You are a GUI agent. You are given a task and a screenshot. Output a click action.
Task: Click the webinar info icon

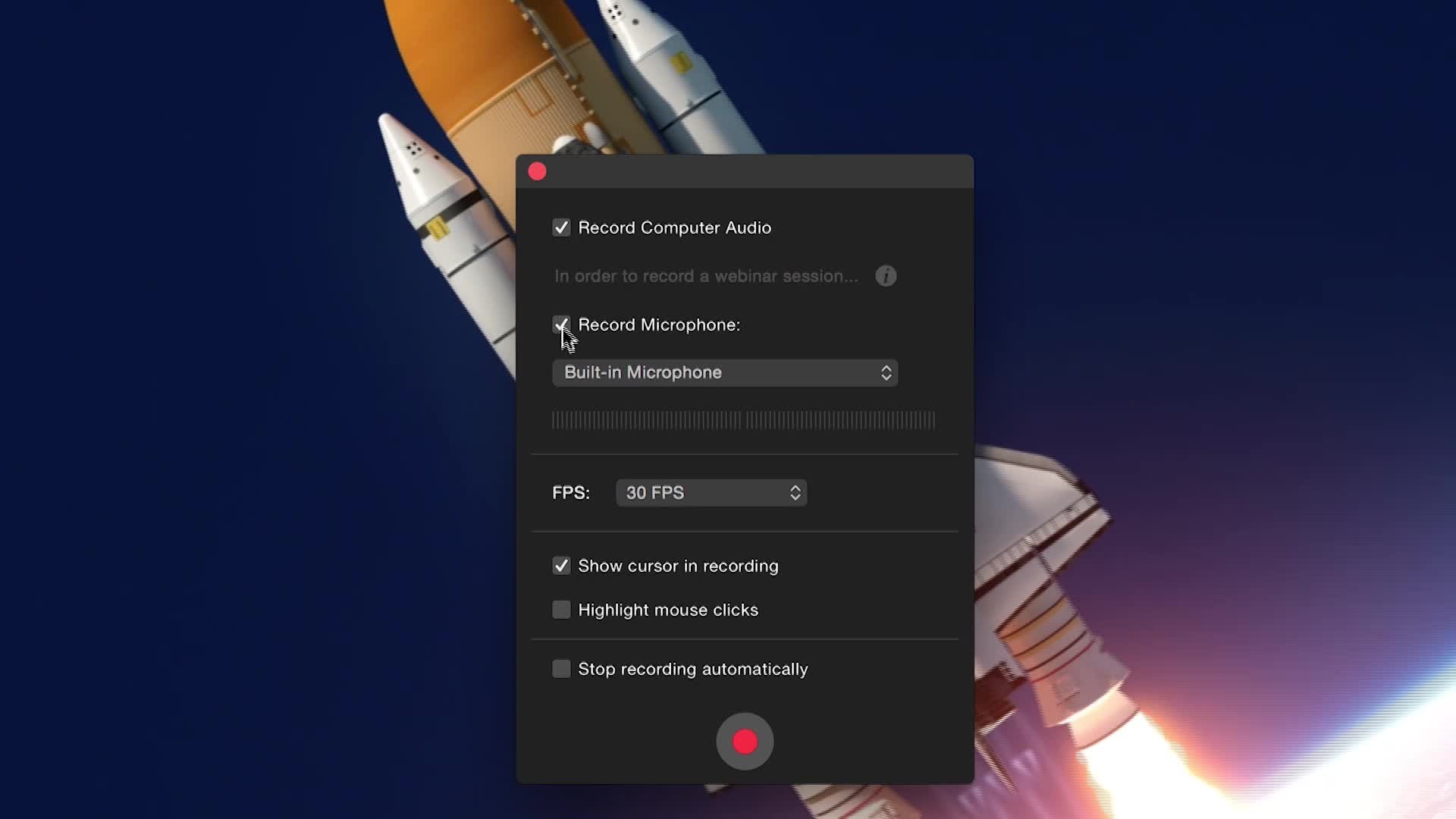click(886, 276)
